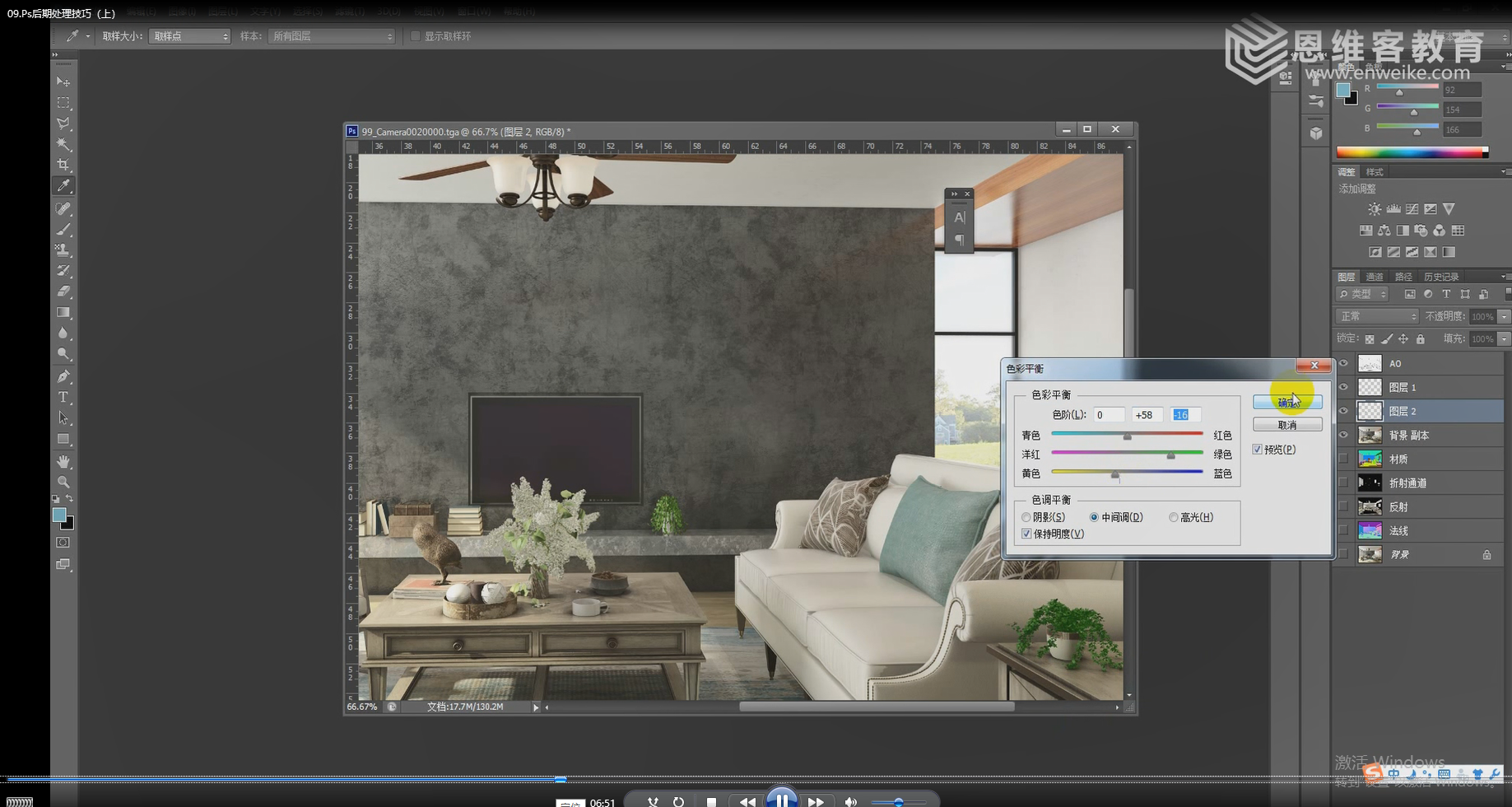Click the rewind button
The width and height of the screenshot is (1512, 807).
point(747,801)
